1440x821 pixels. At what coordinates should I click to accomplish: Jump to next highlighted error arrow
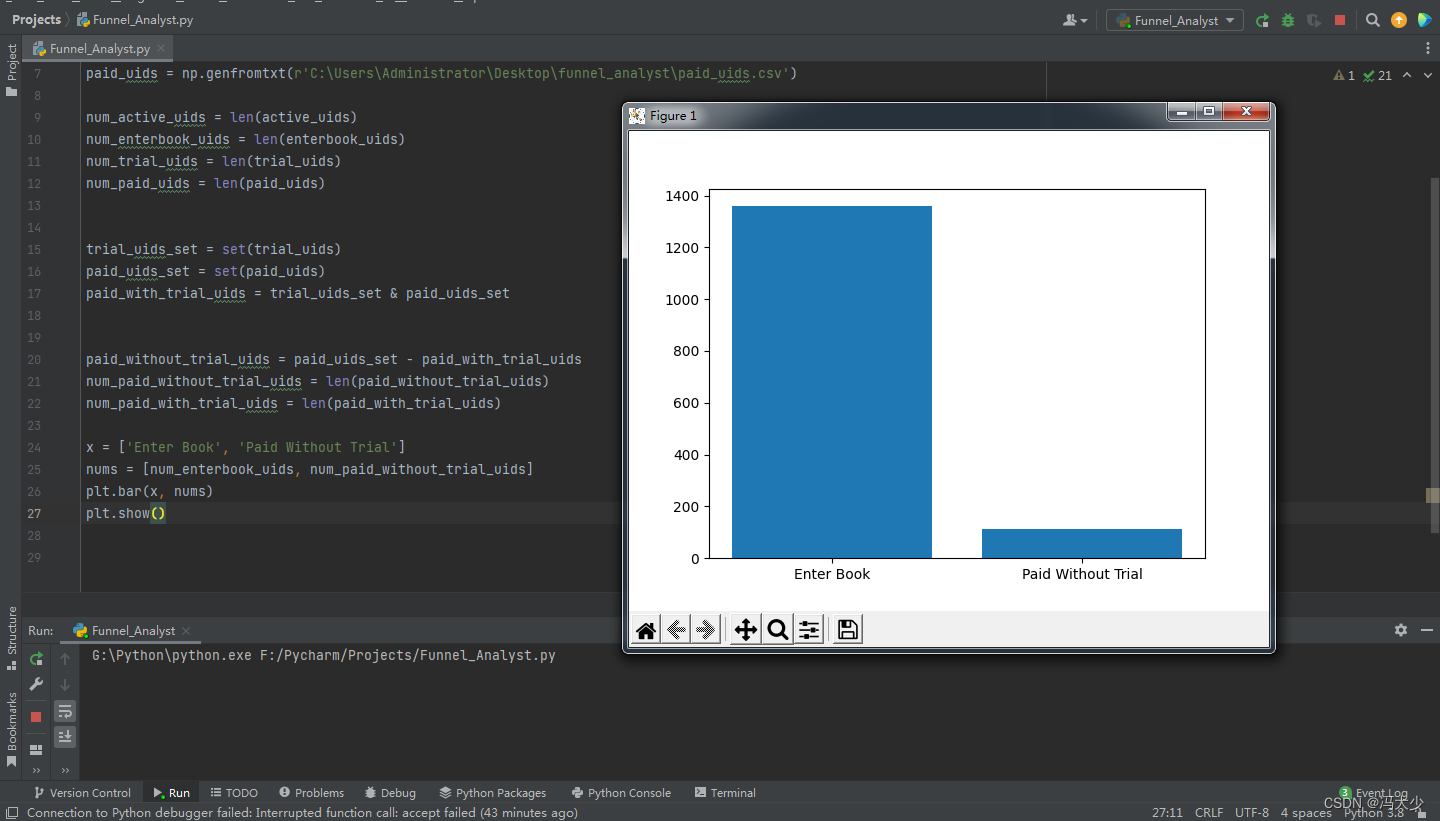click(x=1427, y=75)
